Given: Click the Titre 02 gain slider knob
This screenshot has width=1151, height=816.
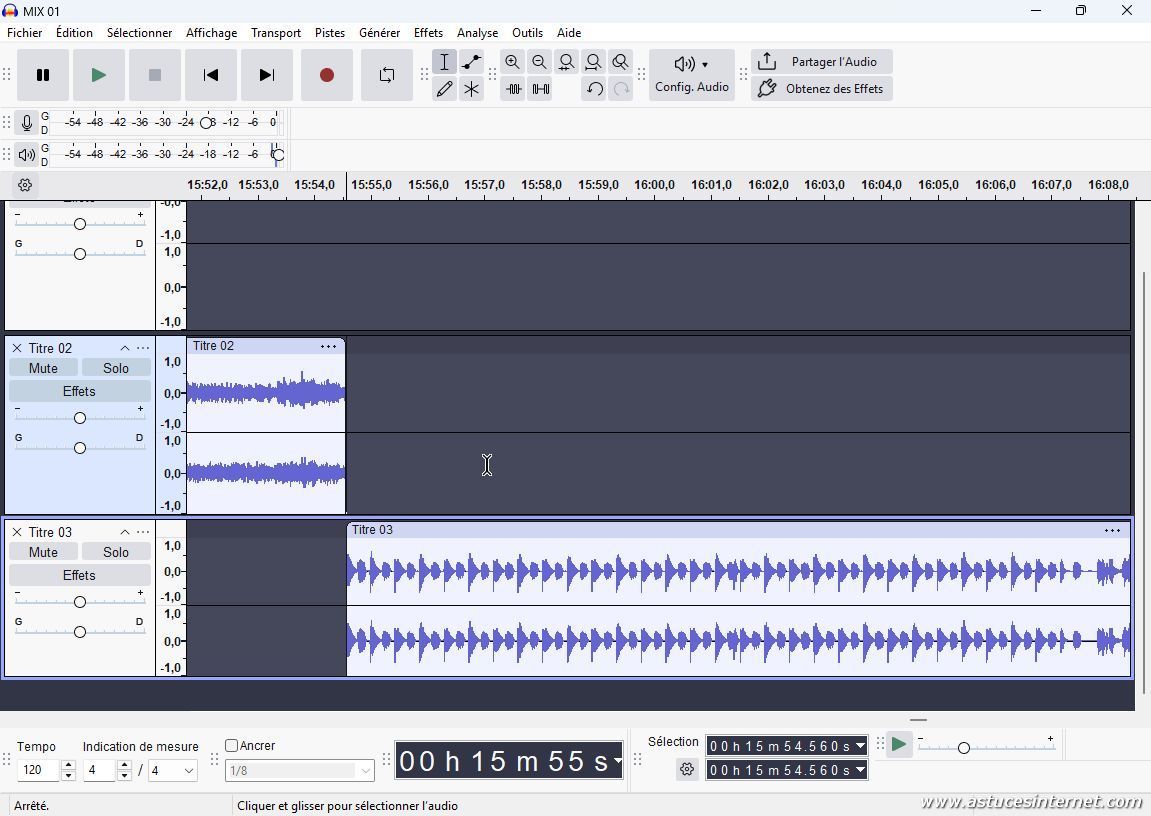Looking at the screenshot, I should [80, 418].
